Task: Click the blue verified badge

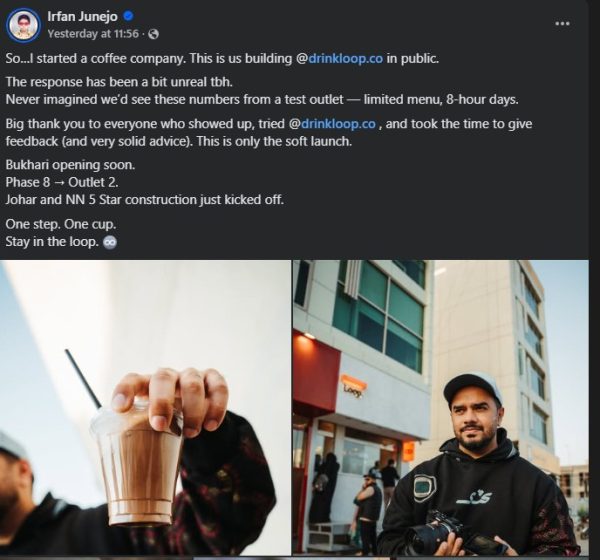Action: 128,16
